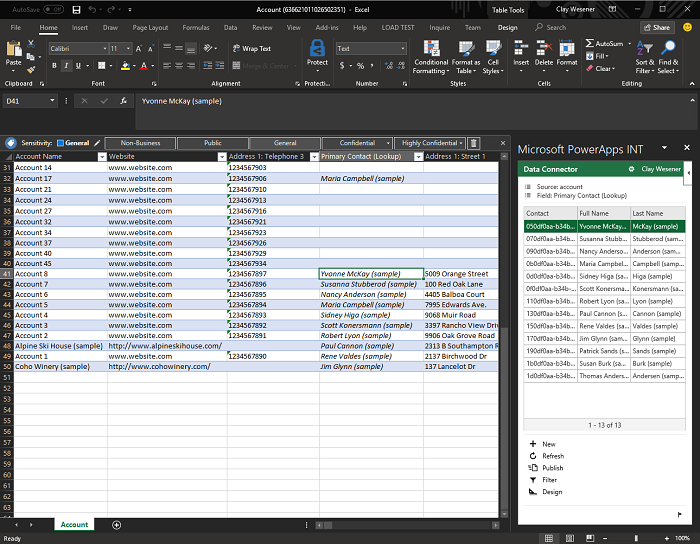700x544 pixels.
Task: Open the Account Name column filter dropdown
Action: click(101, 157)
